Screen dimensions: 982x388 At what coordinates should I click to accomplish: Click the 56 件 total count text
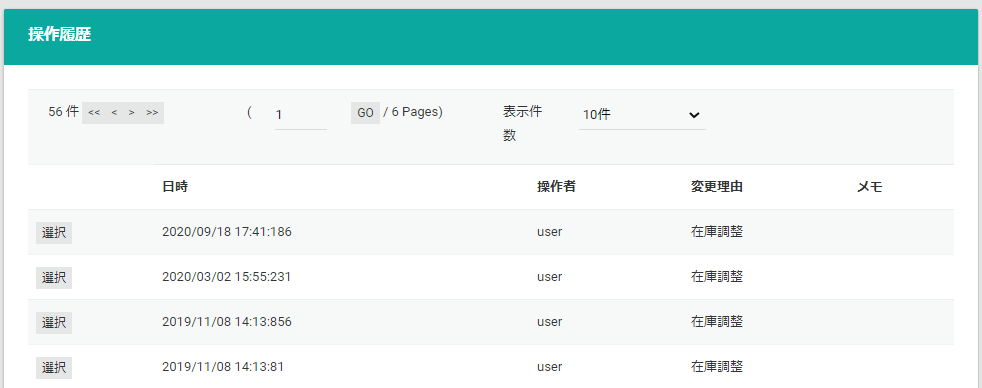pyautogui.click(x=63, y=112)
